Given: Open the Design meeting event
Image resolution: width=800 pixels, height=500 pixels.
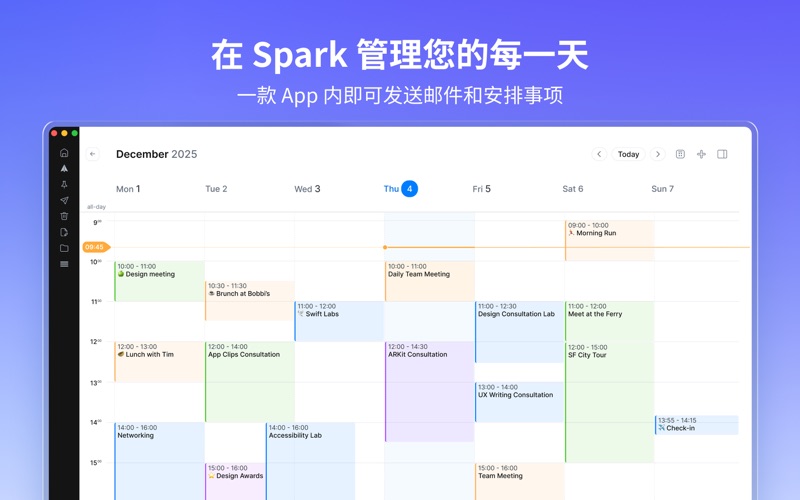Looking at the screenshot, I should tap(160, 281).
